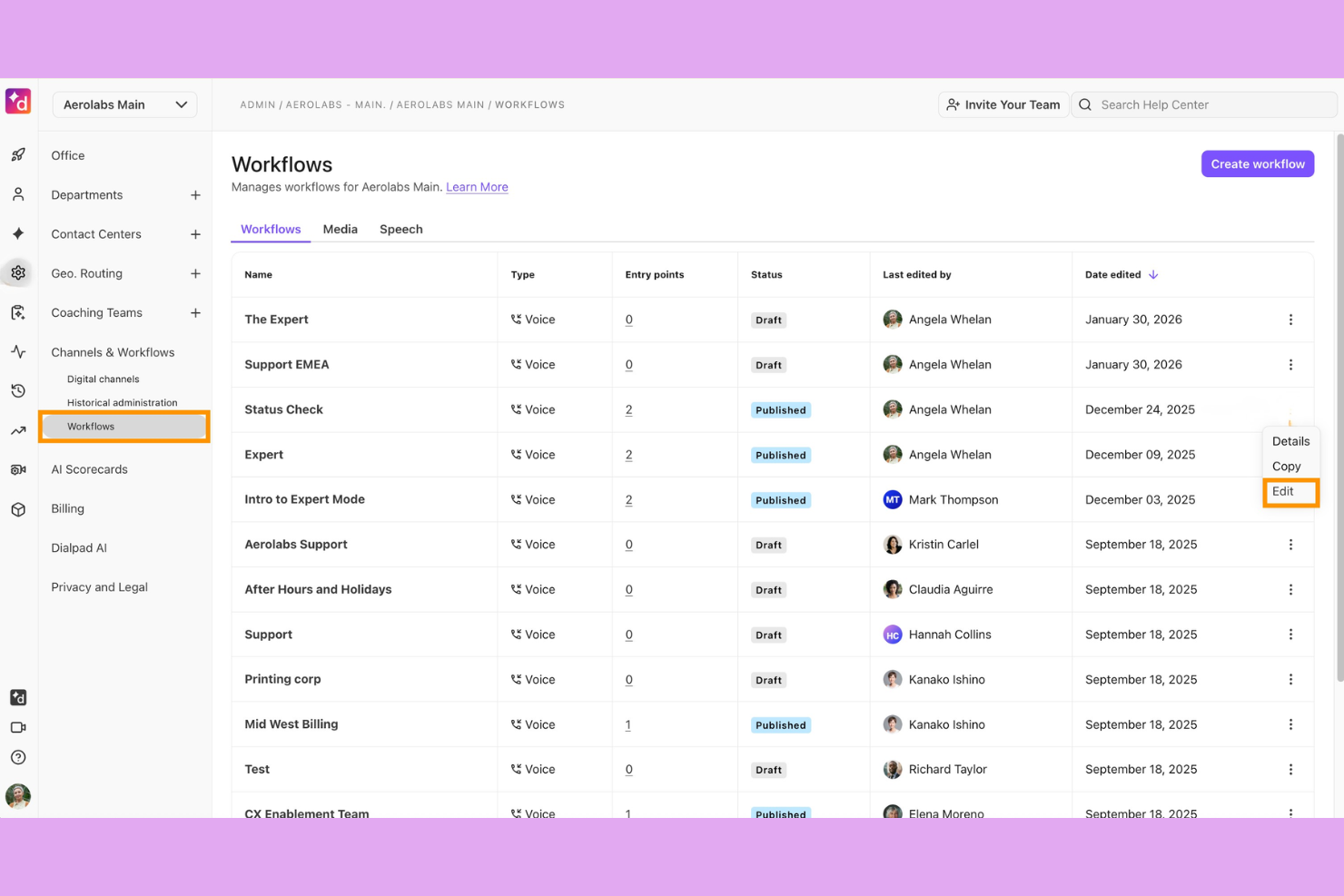Image resolution: width=1344 pixels, height=896 pixels.
Task: Click the Search Help Center field
Action: [x=1204, y=104]
